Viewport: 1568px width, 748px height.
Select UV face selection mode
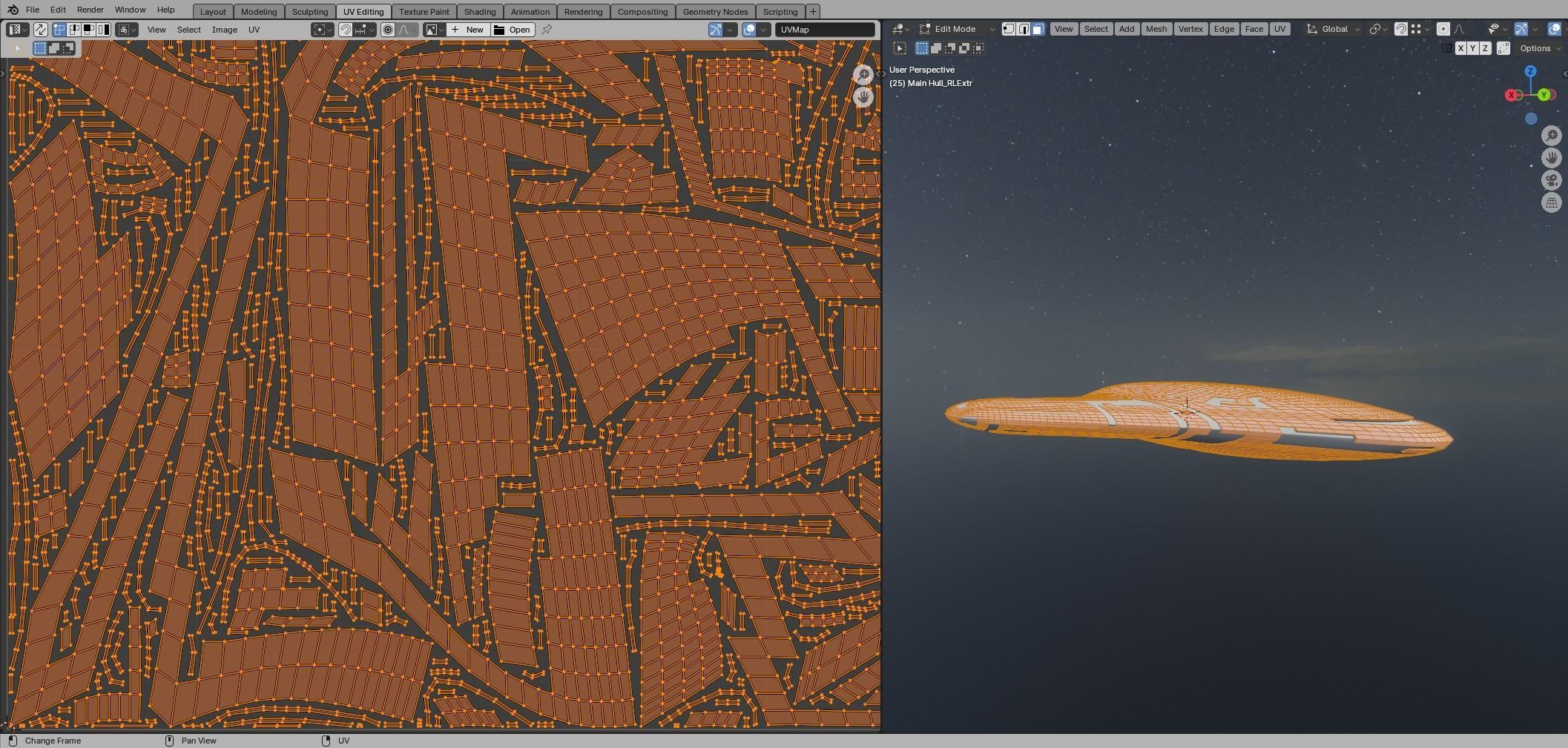pos(88,30)
